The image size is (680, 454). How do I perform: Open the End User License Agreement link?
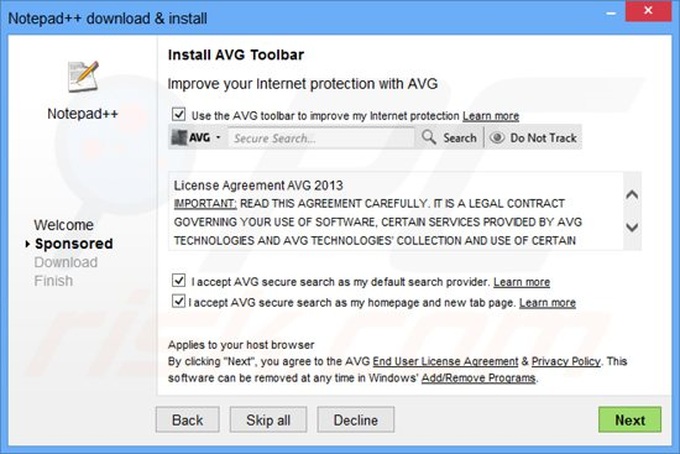(x=445, y=362)
